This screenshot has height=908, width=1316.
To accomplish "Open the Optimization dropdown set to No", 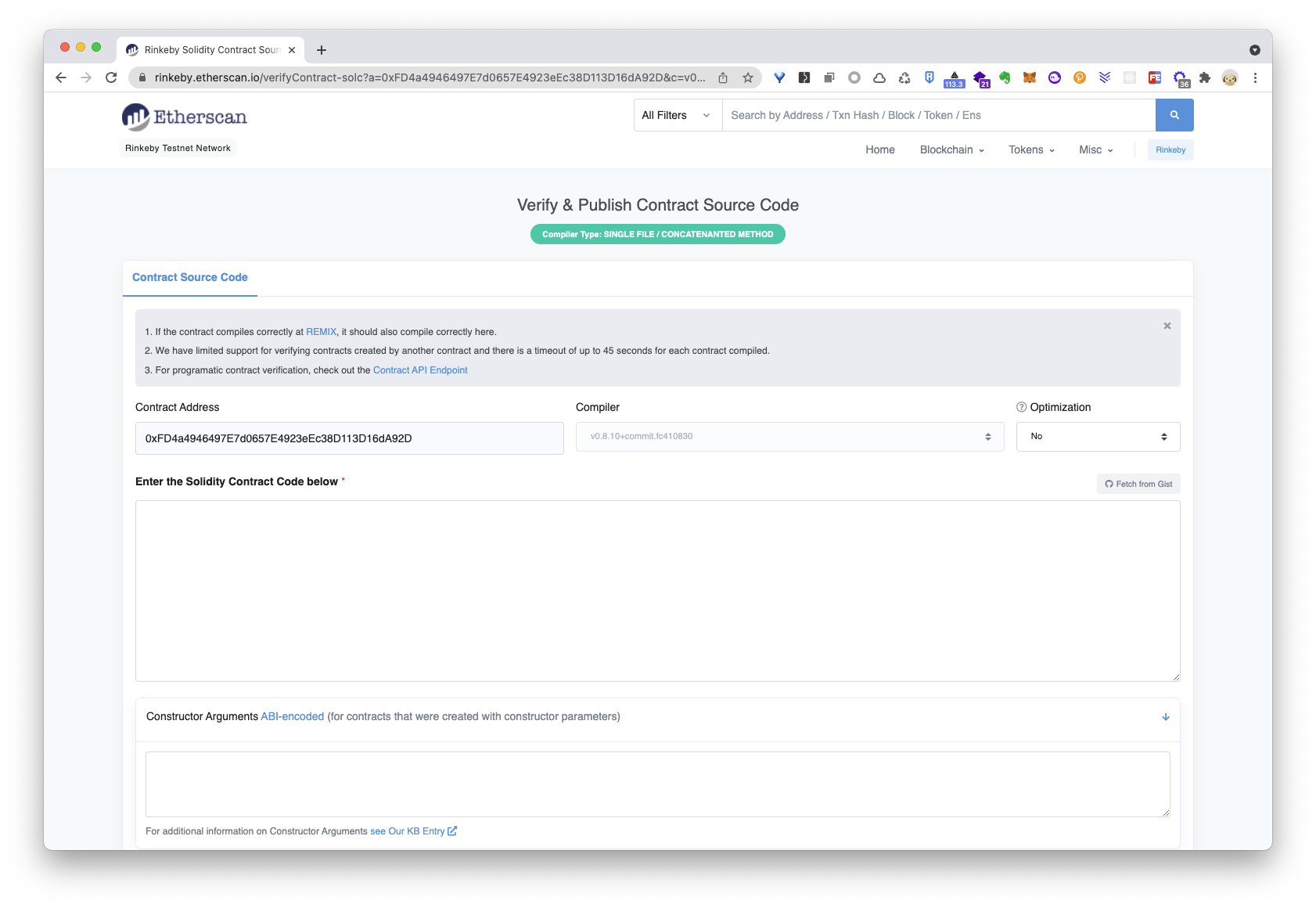I will 1098,437.
